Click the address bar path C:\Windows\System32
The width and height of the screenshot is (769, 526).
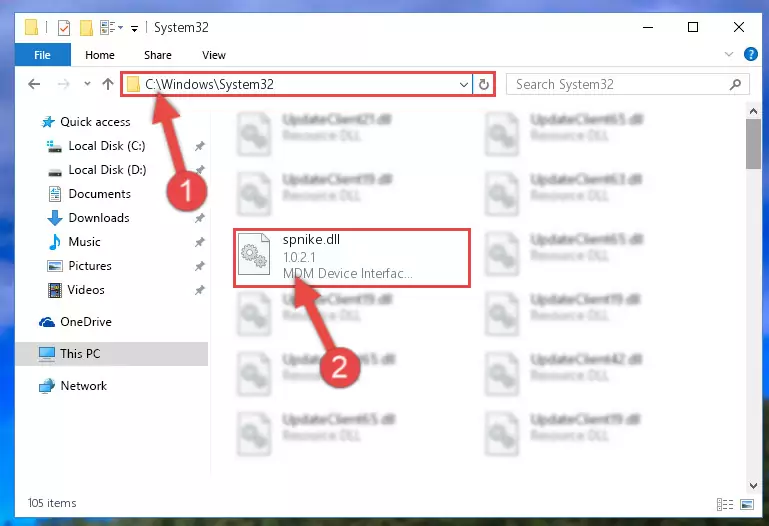(x=209, y=84)
